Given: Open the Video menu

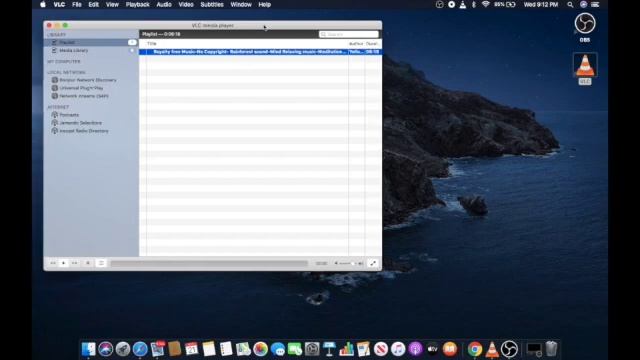Looking at the screenshot, I should tap(186, 4).
